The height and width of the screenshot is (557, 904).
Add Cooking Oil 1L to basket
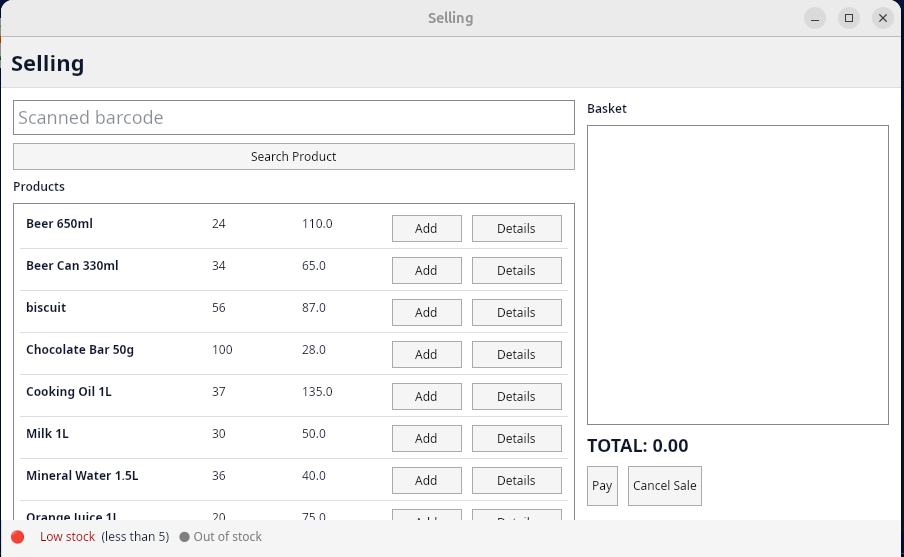click(426, 396)
